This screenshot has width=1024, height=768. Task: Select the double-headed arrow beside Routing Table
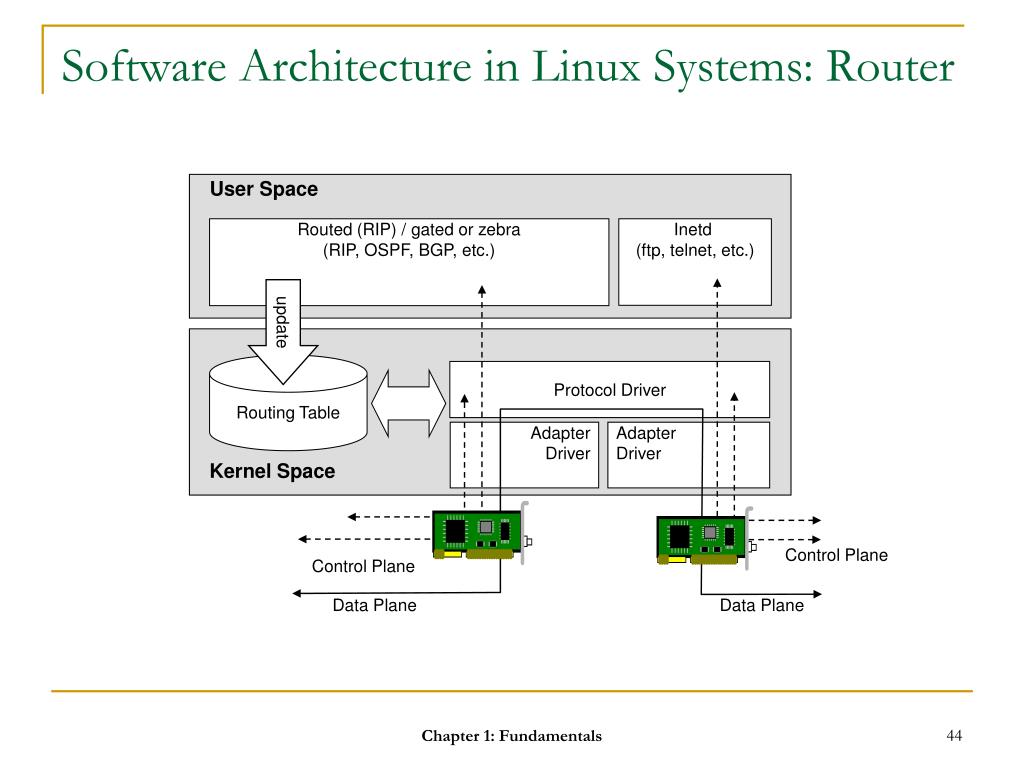tap(411, 402)
